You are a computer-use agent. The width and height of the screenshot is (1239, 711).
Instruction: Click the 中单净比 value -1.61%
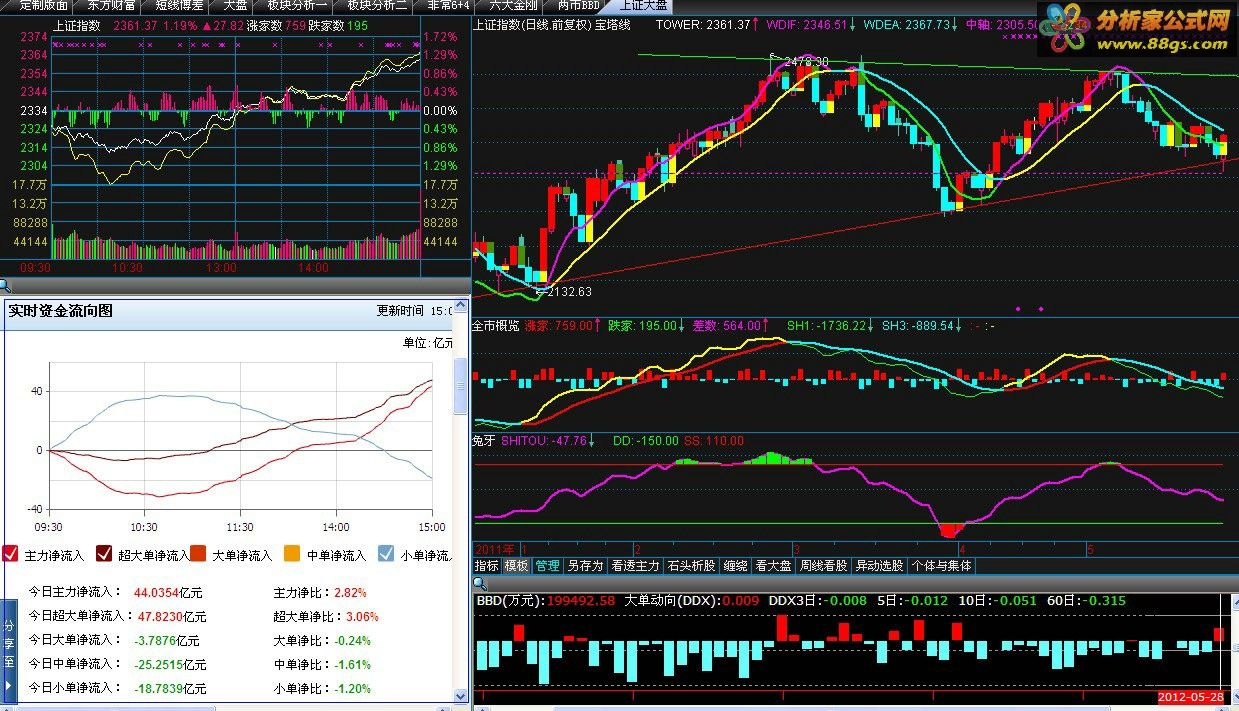(x=352, y=665)
